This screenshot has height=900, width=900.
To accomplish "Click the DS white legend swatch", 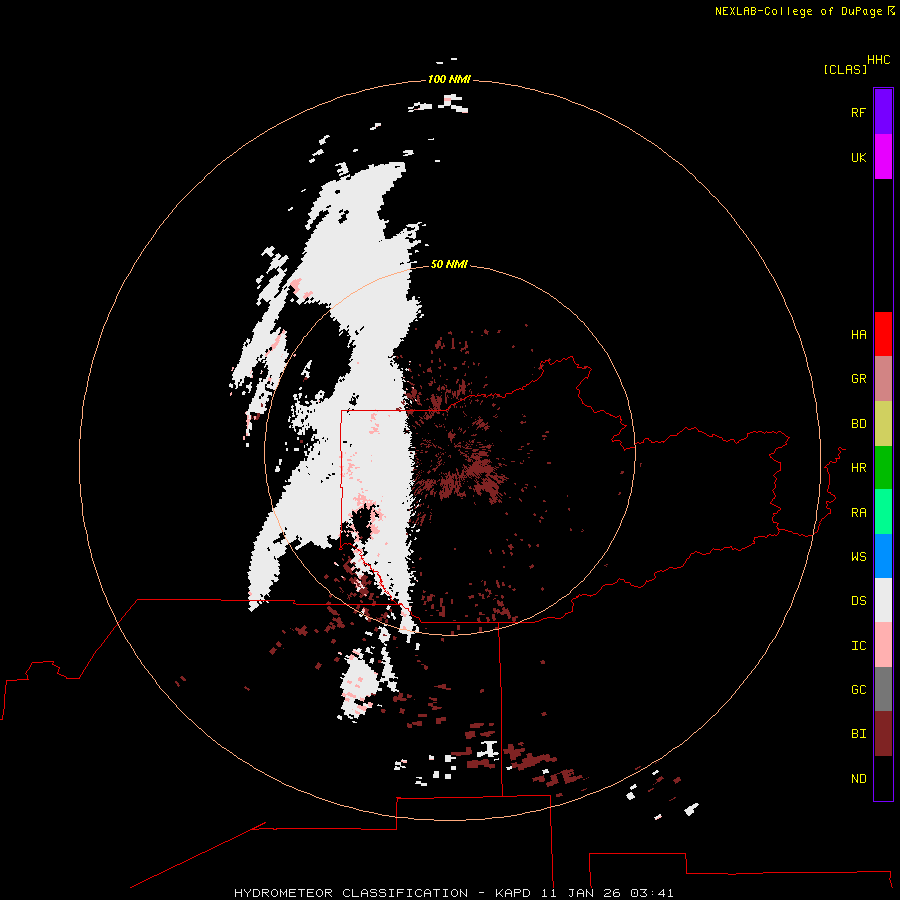I will [883, 600].
